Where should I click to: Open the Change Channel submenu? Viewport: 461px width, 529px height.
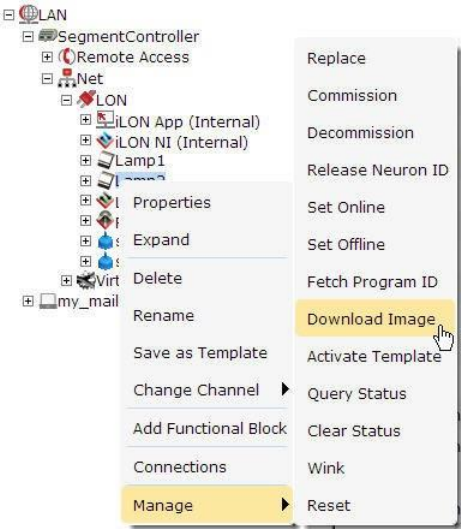pos(207,390)
